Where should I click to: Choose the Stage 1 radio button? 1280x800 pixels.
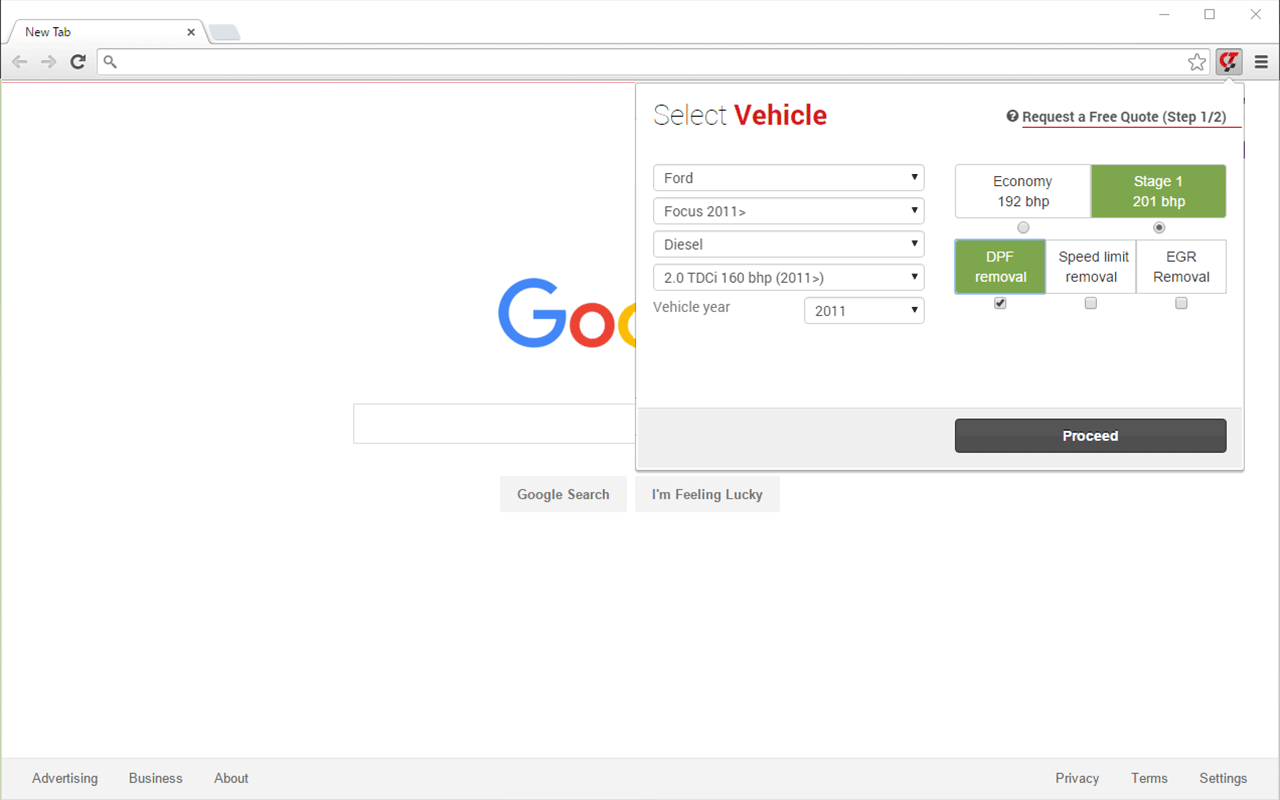1159,228
